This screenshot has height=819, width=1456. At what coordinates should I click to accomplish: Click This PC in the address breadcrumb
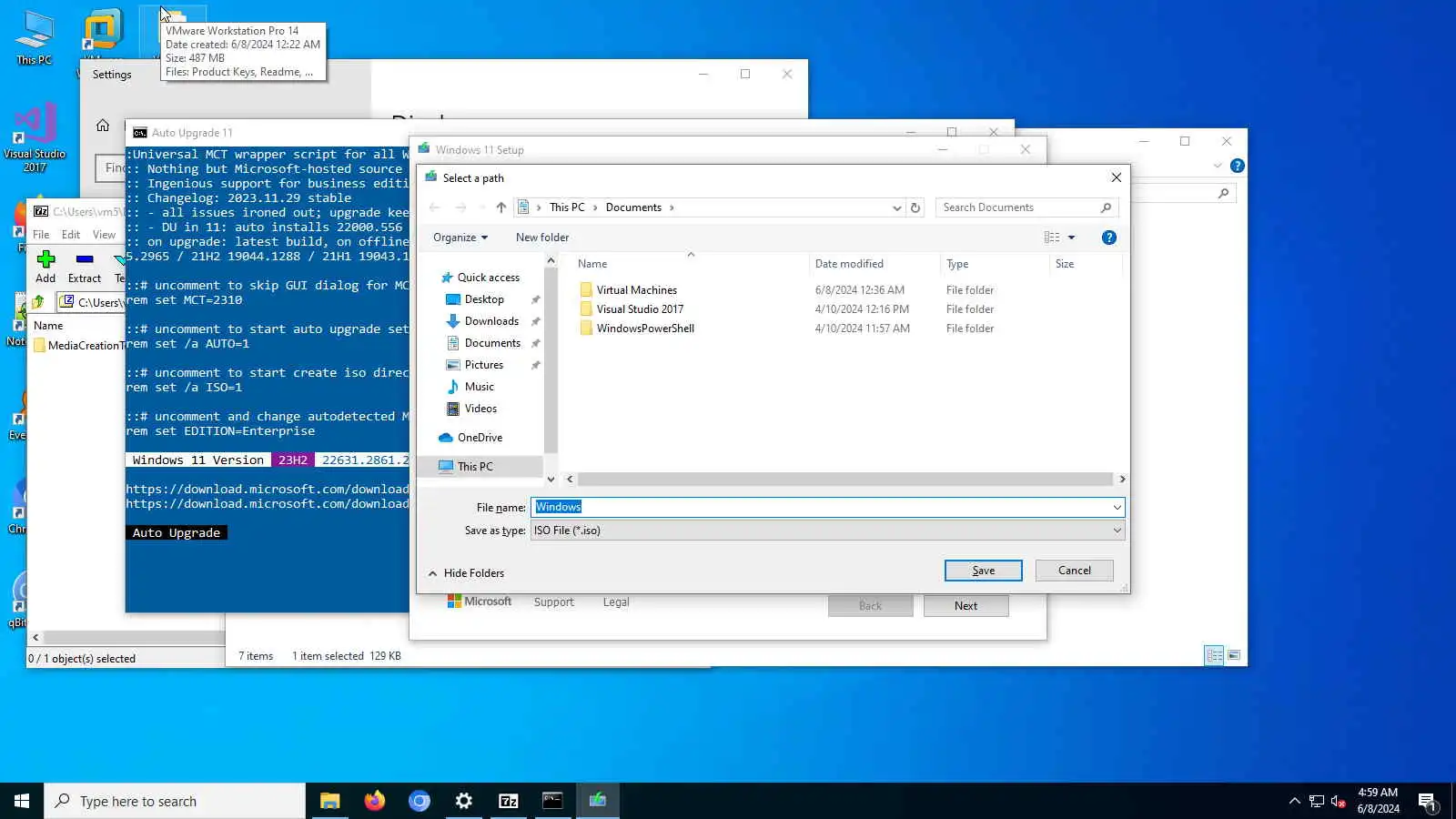point(567,207)
